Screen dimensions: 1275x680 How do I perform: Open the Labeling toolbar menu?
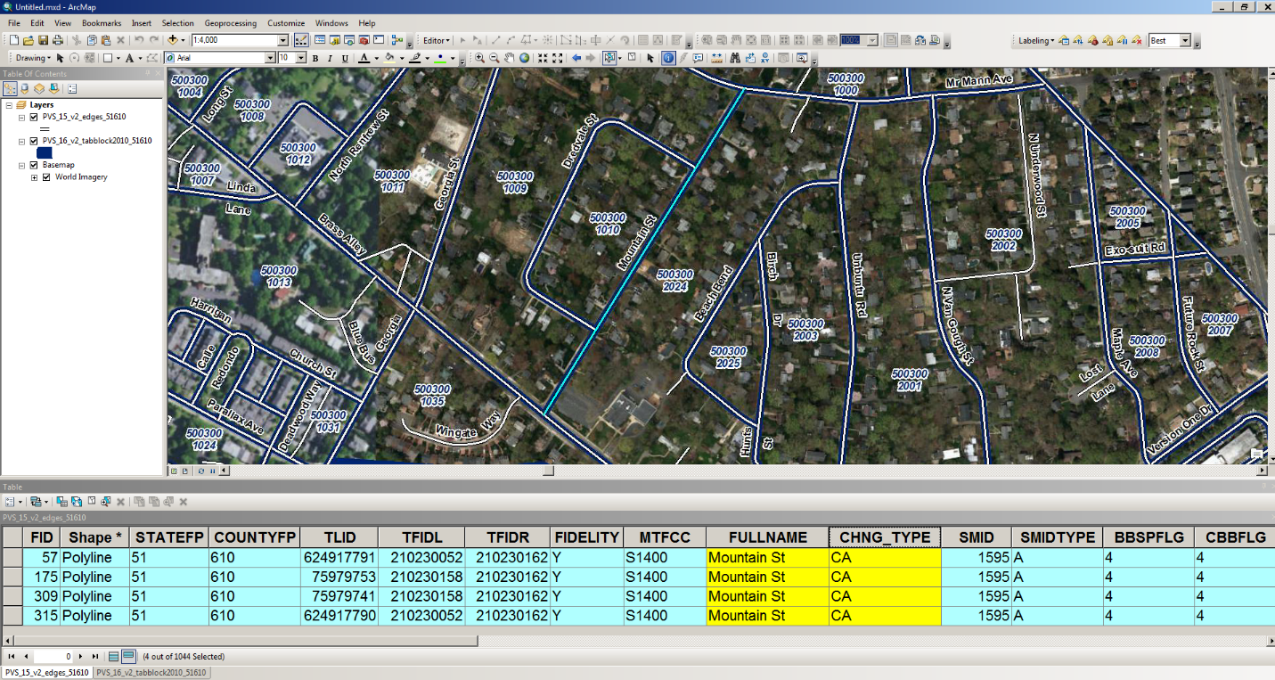tap(1035, 41)
